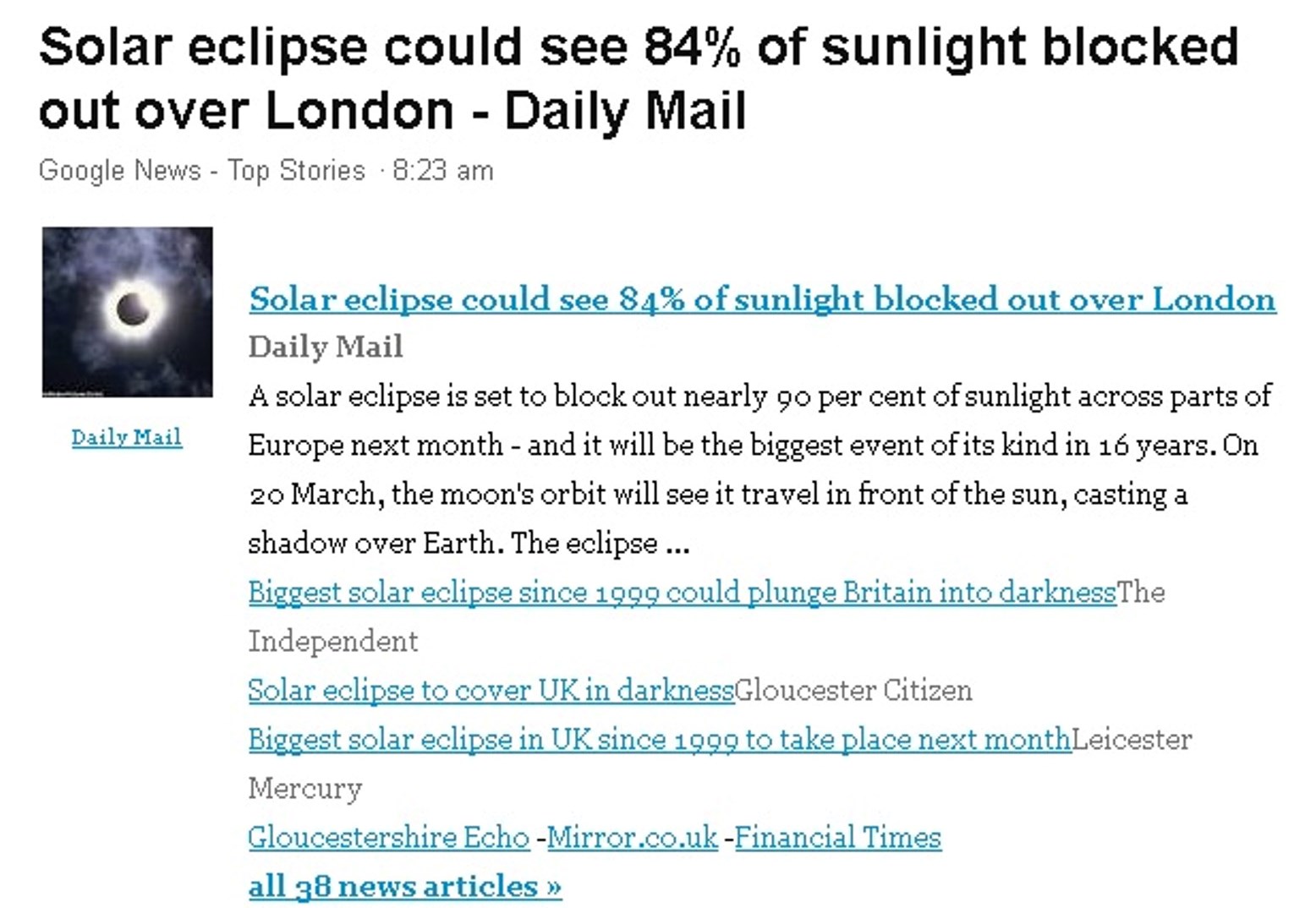Click the grey word 'Mercury' source name
The image size is (1316, 908).
click(x=305, y=788)
